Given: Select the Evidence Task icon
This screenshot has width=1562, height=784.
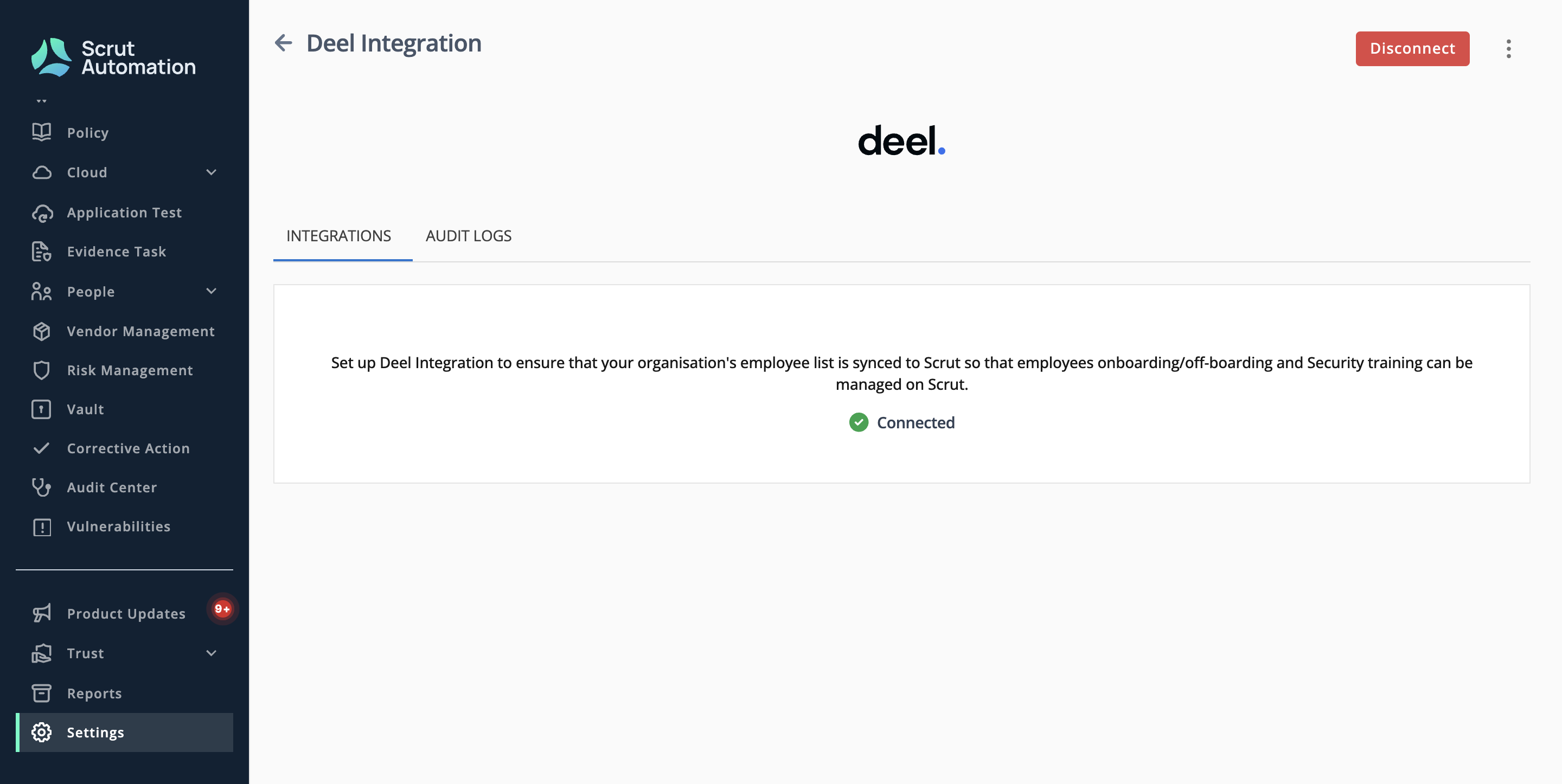Looking at the screenshot, I should [41, 251].
